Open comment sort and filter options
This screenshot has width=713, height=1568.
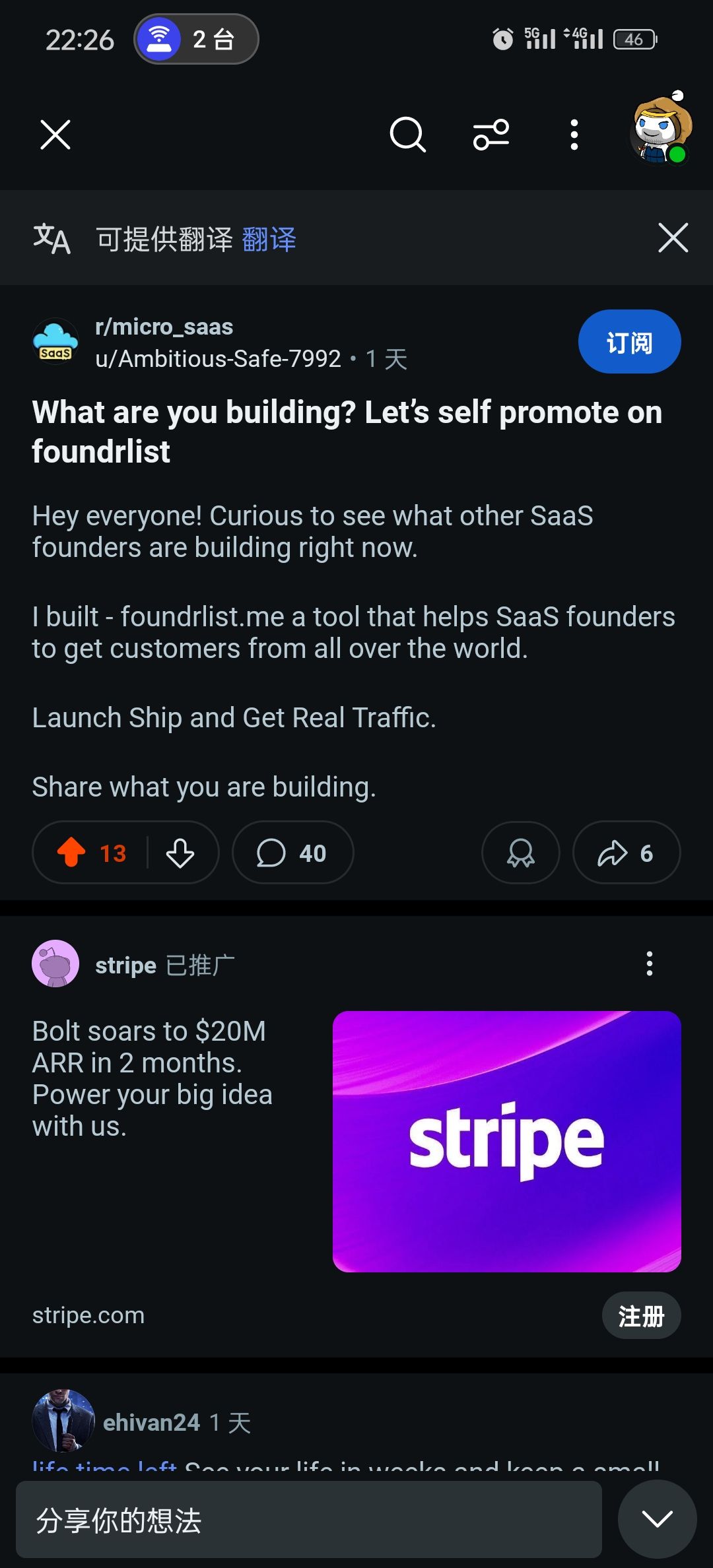[491, 135]
